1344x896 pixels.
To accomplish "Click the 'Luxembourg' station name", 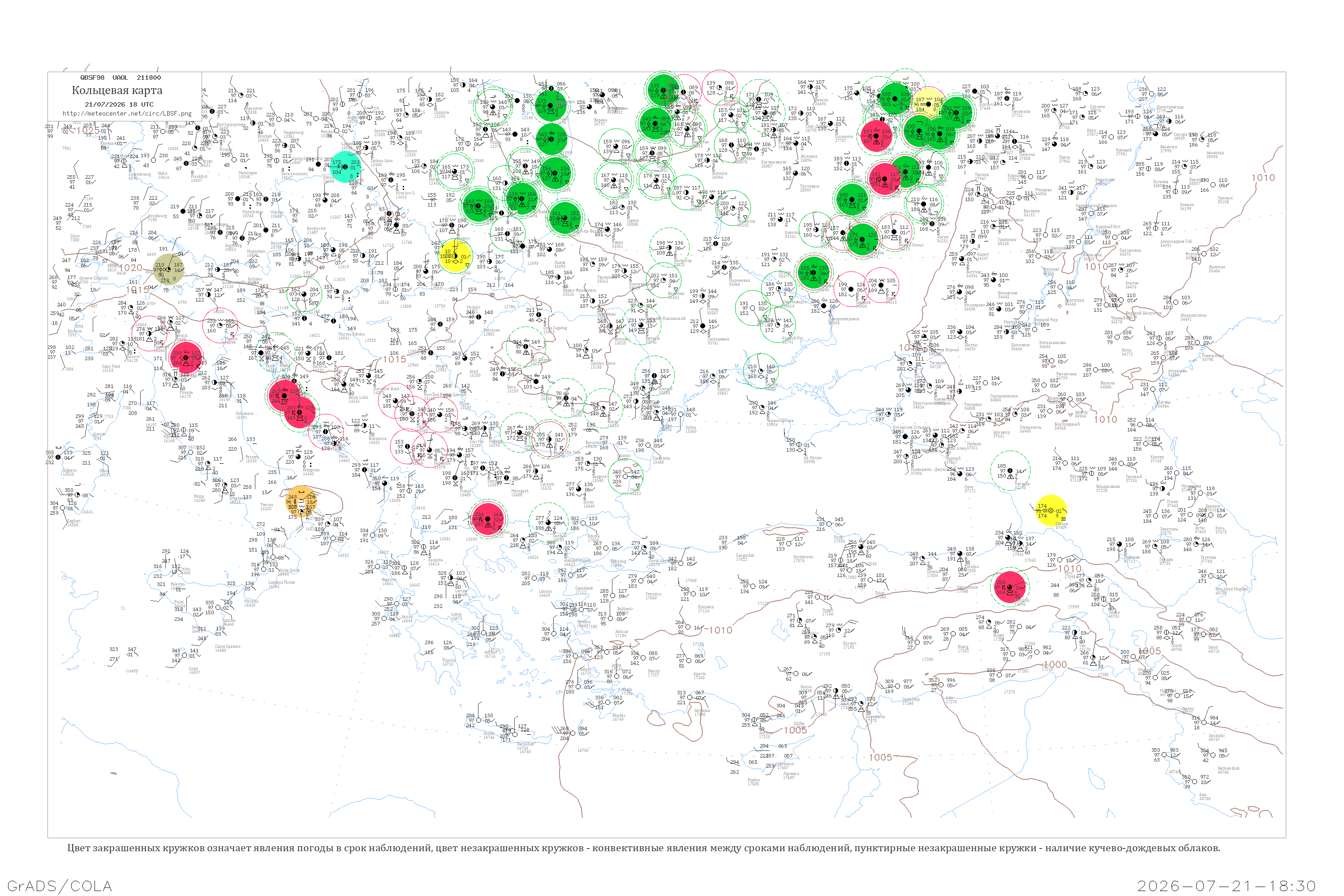I will point(139,174).
